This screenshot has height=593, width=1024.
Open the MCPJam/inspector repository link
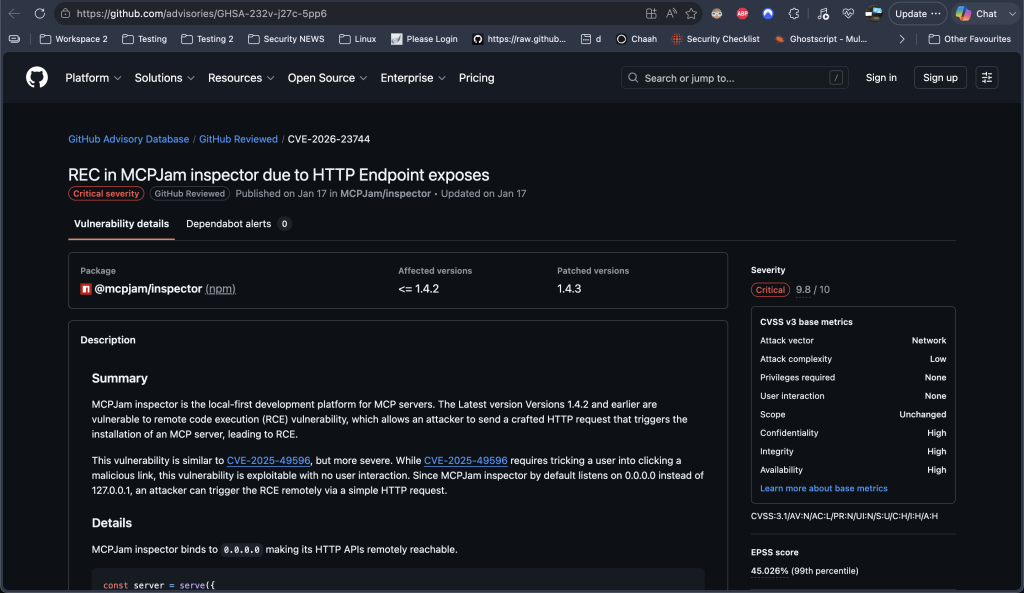coord(385,193)
